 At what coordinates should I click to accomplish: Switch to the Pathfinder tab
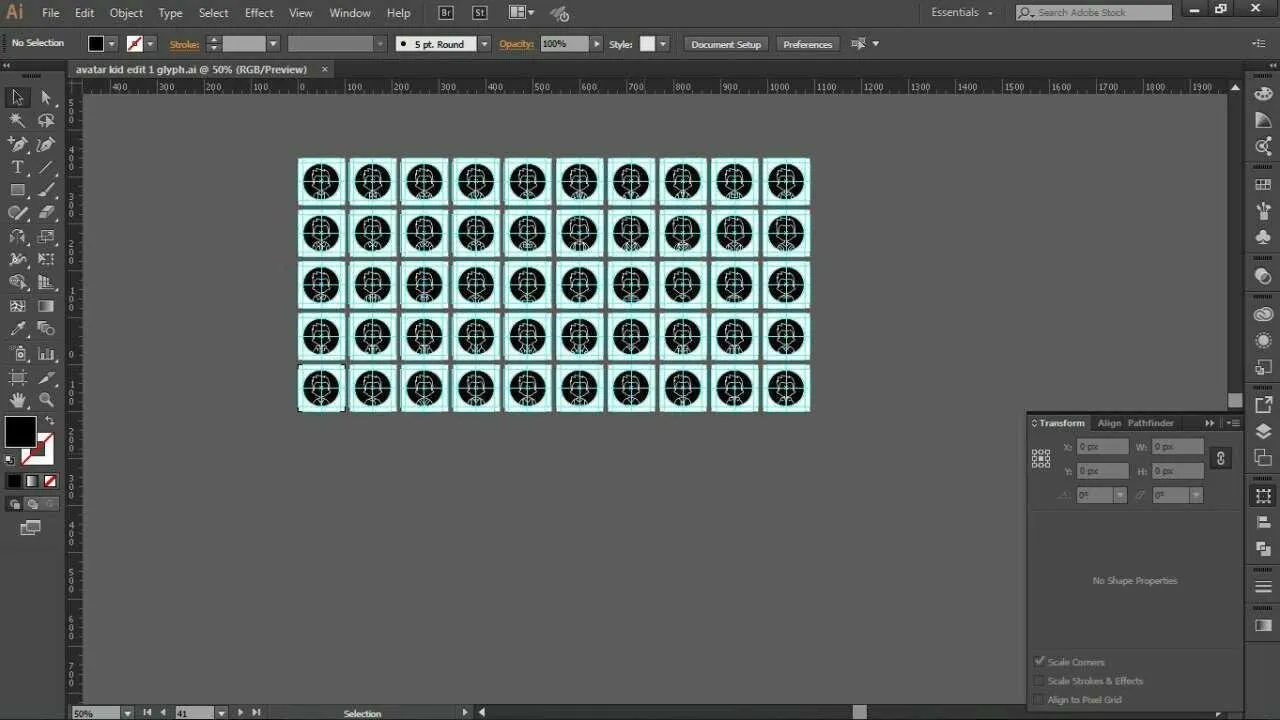tap(1151, 423)
